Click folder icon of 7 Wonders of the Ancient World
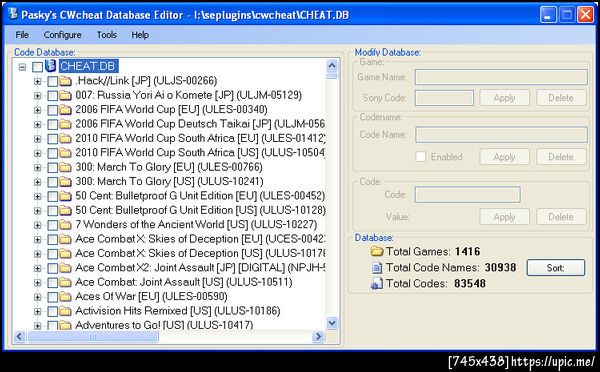Screen dimensions: 600x372 [x=65, y=225]
